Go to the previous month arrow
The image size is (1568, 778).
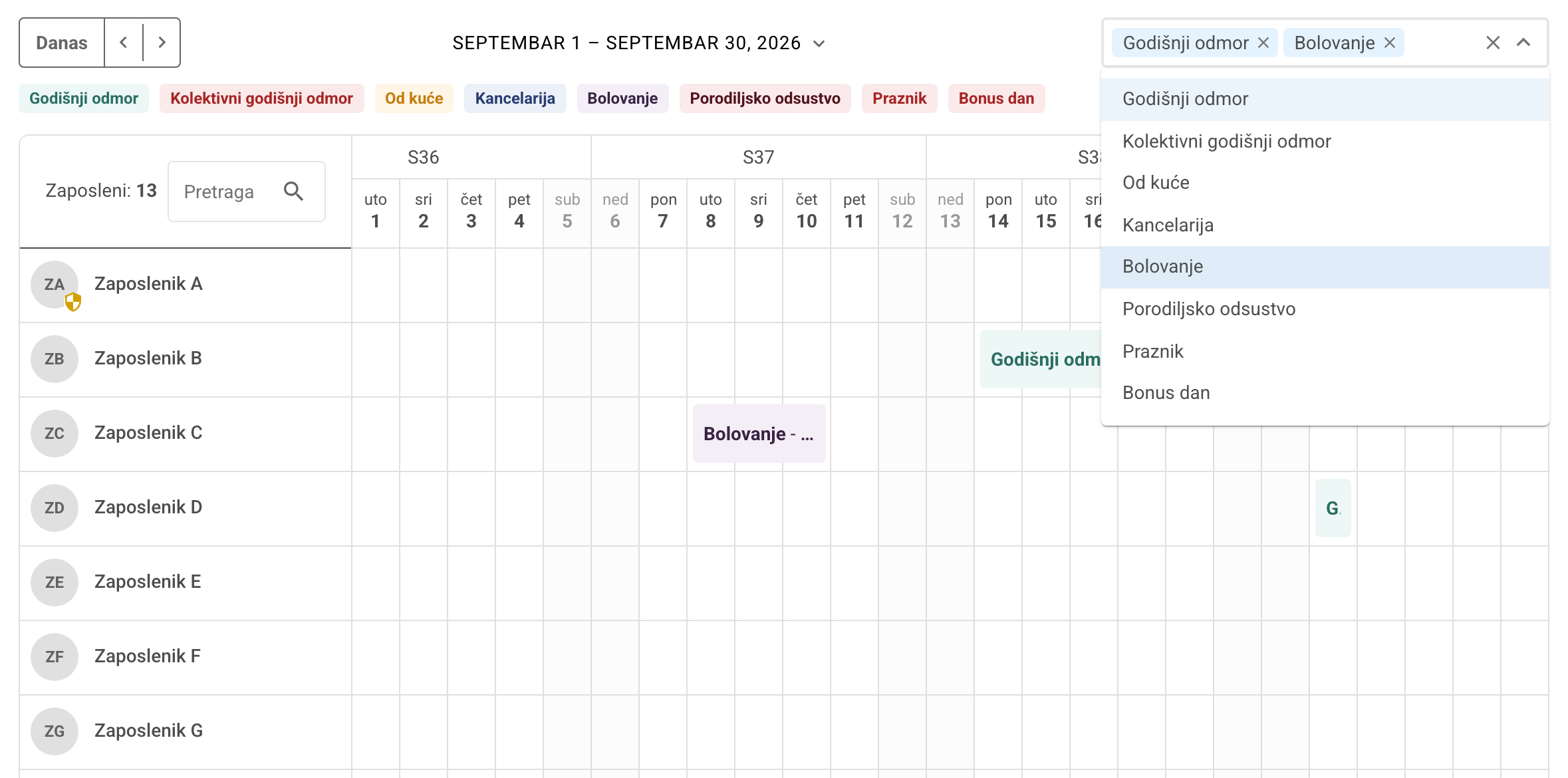[x=124, y=43]
